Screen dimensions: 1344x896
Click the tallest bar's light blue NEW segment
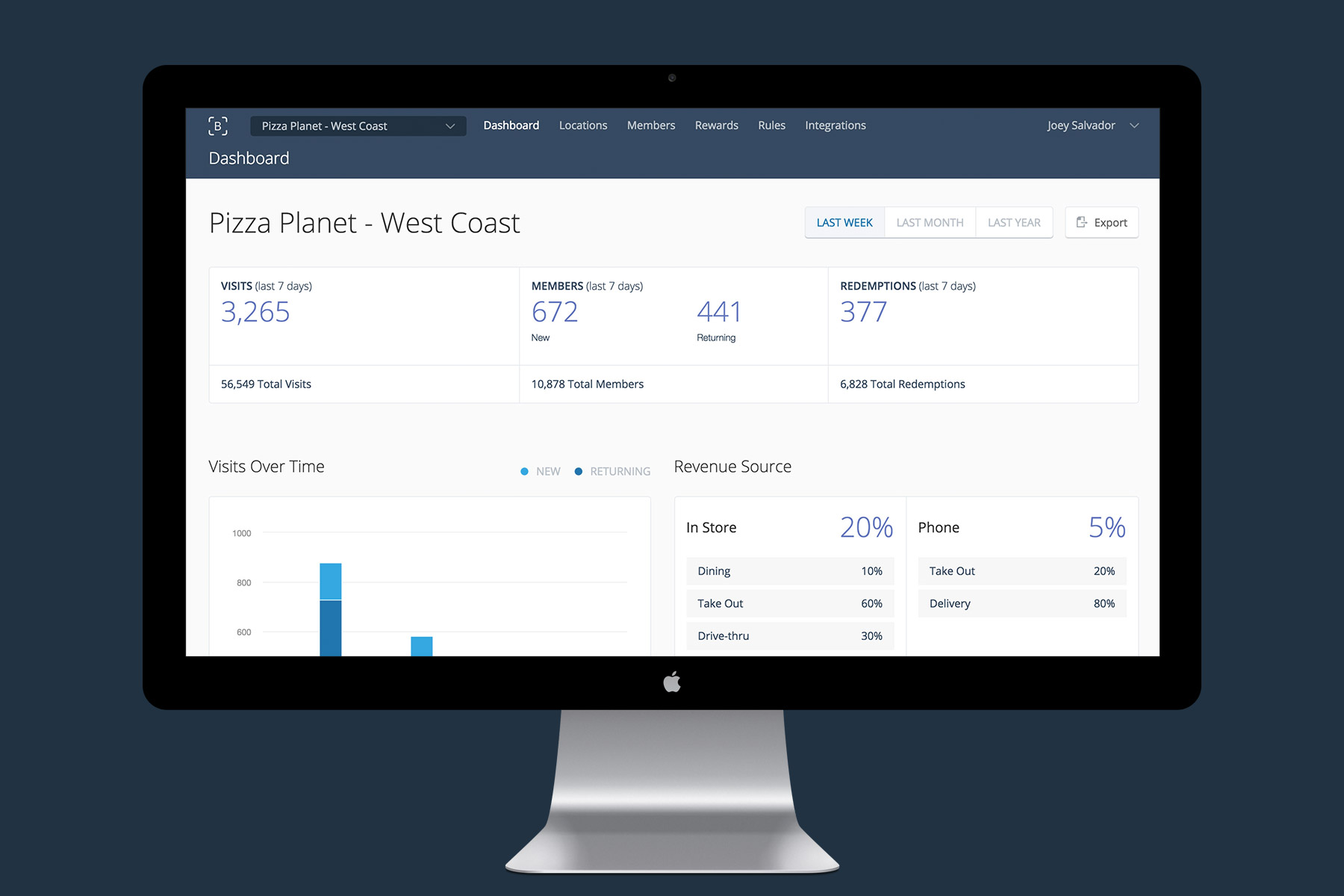pyautogui.click(x=331, y=582)
